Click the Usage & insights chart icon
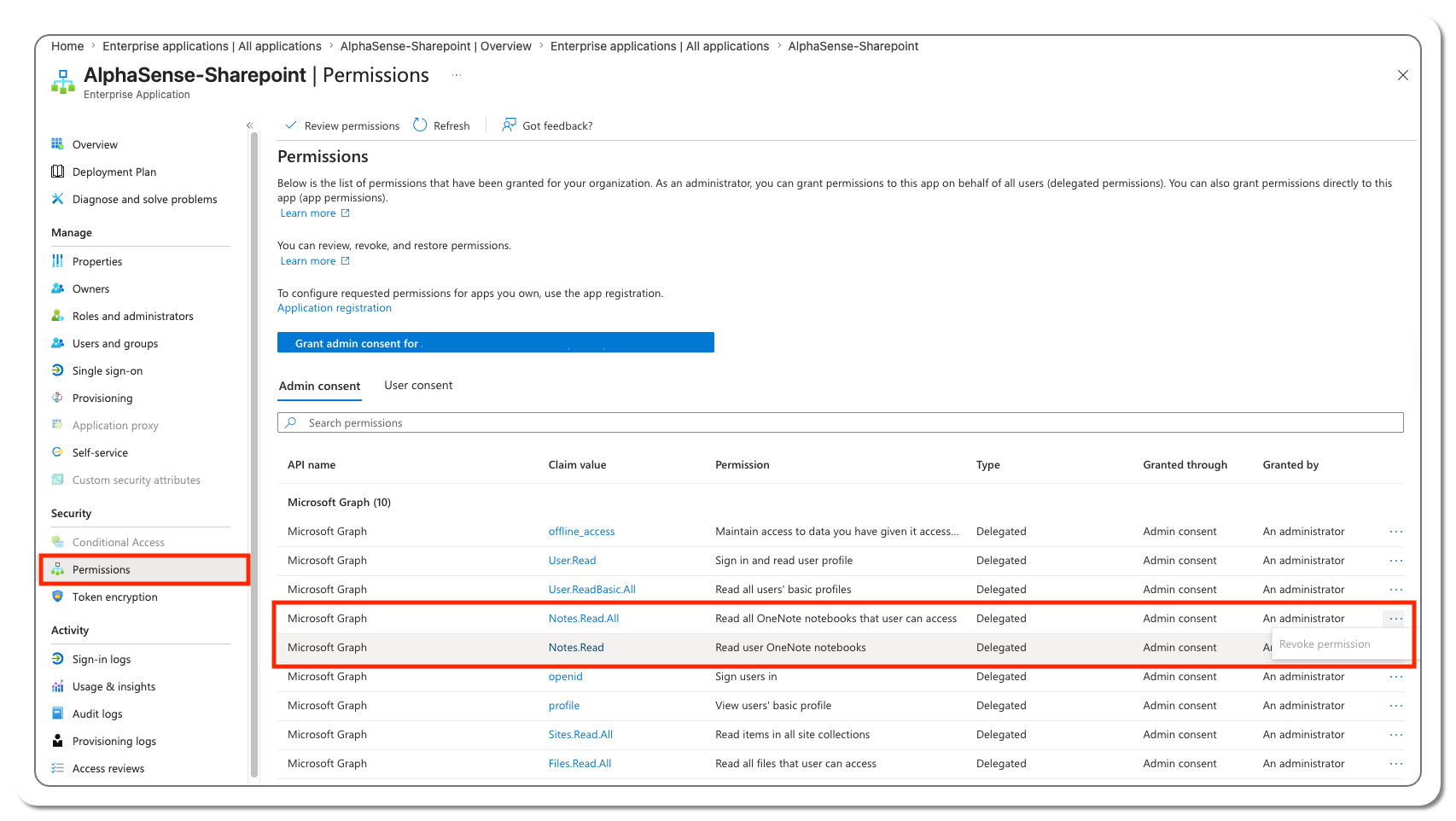Viewport: 1456px width, 821px height. [57, 686]
